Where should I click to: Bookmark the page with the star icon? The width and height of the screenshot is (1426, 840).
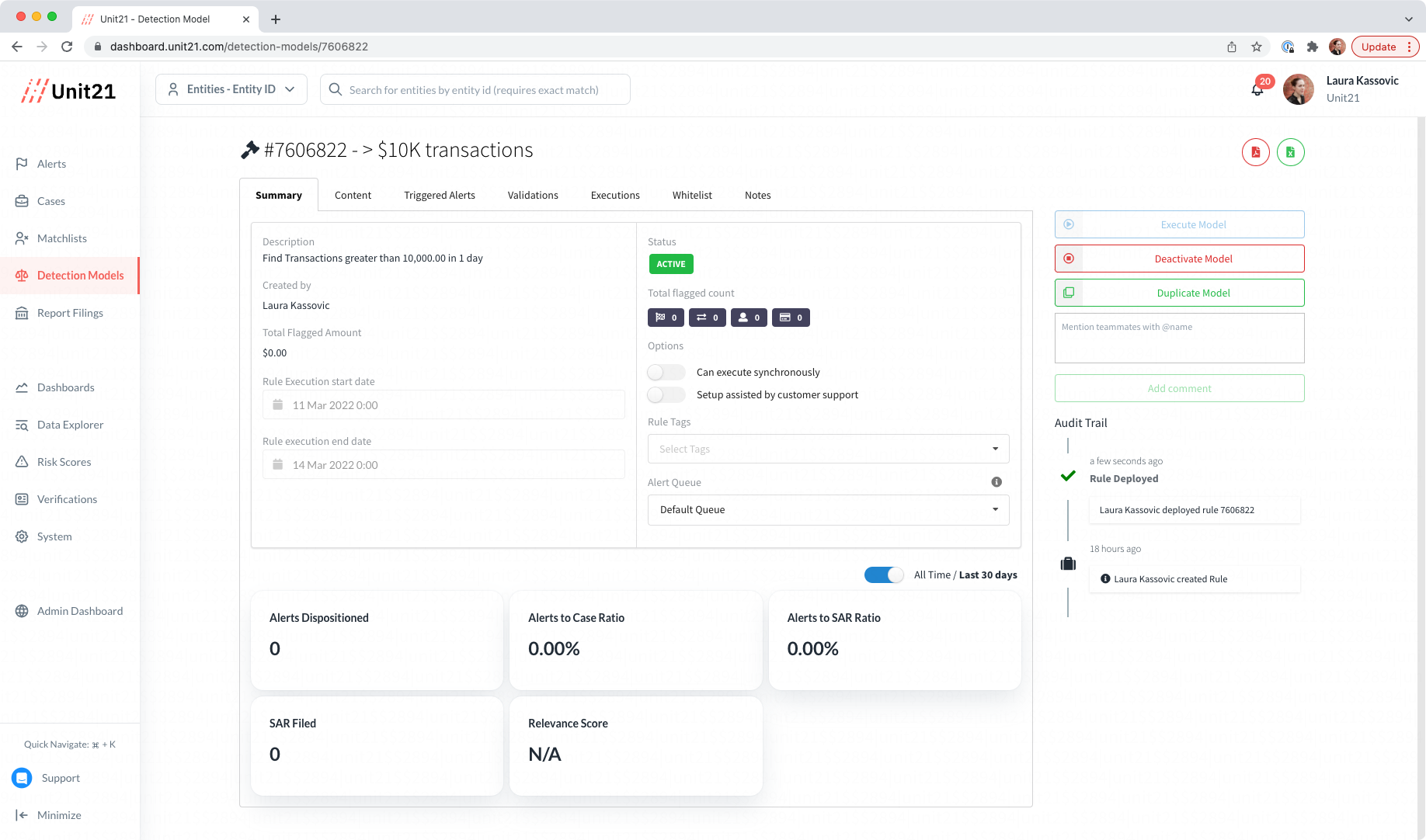[1257, 47]
